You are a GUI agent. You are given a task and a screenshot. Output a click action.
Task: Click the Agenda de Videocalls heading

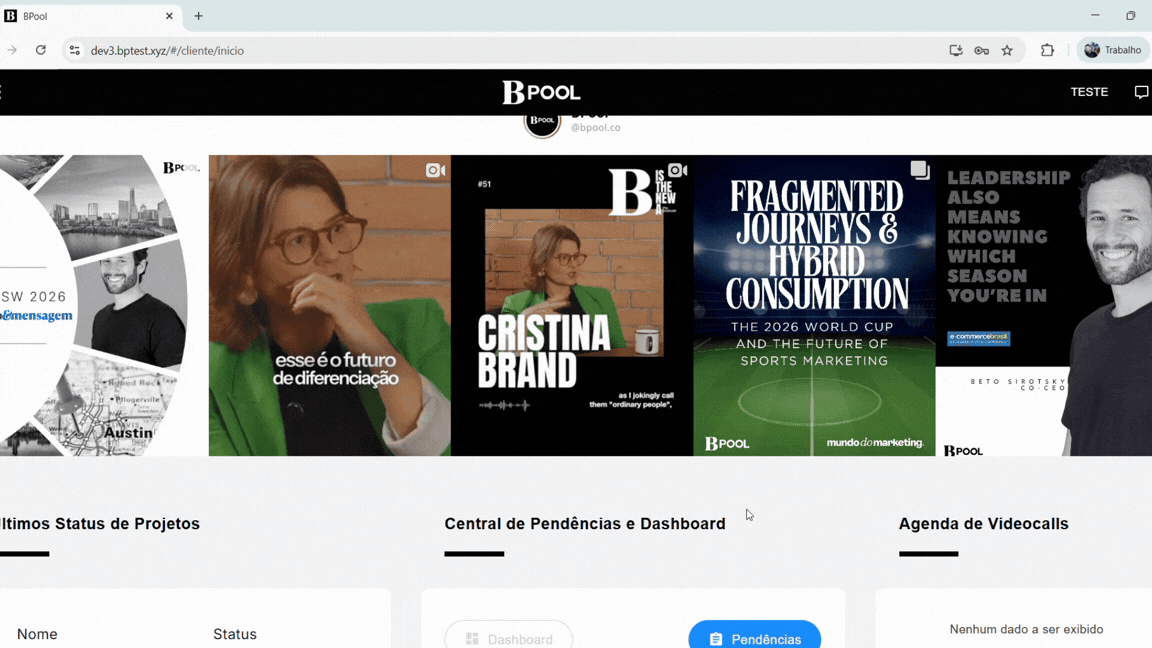point(983,524)
